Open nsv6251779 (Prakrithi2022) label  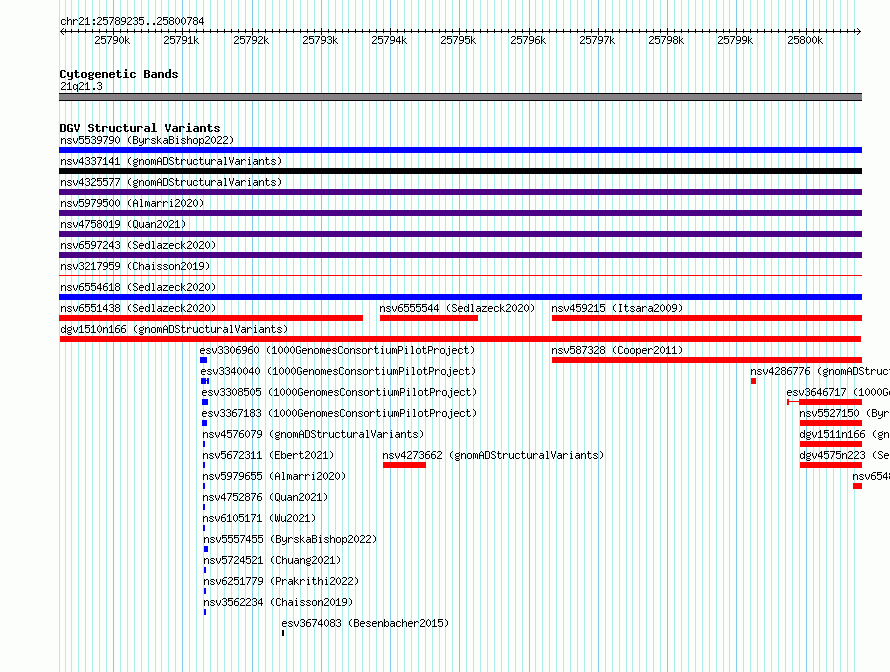coord(281,581)
